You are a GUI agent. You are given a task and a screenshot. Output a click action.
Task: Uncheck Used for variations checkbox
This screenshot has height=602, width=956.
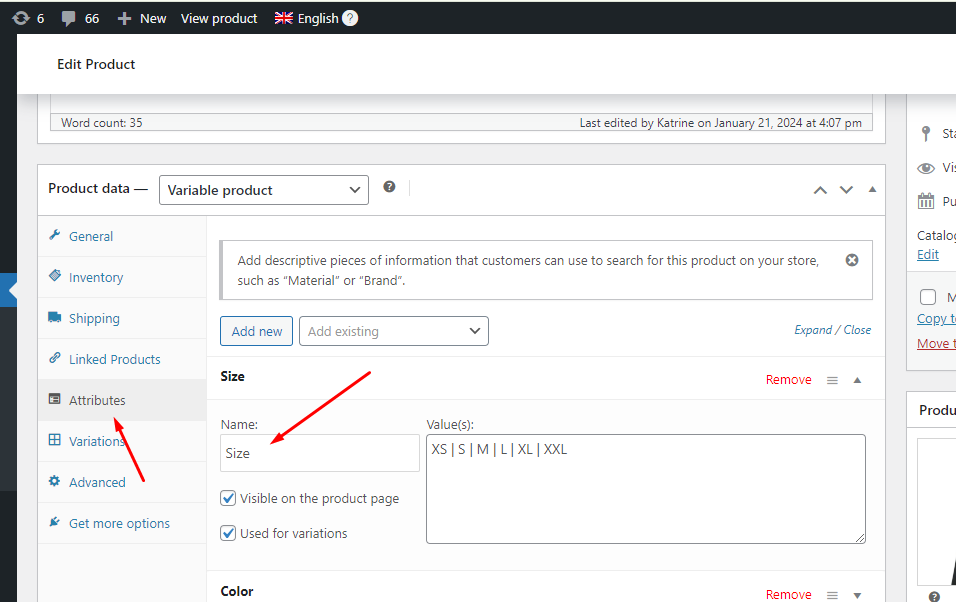pyautogui.click(x=229, y=533)
